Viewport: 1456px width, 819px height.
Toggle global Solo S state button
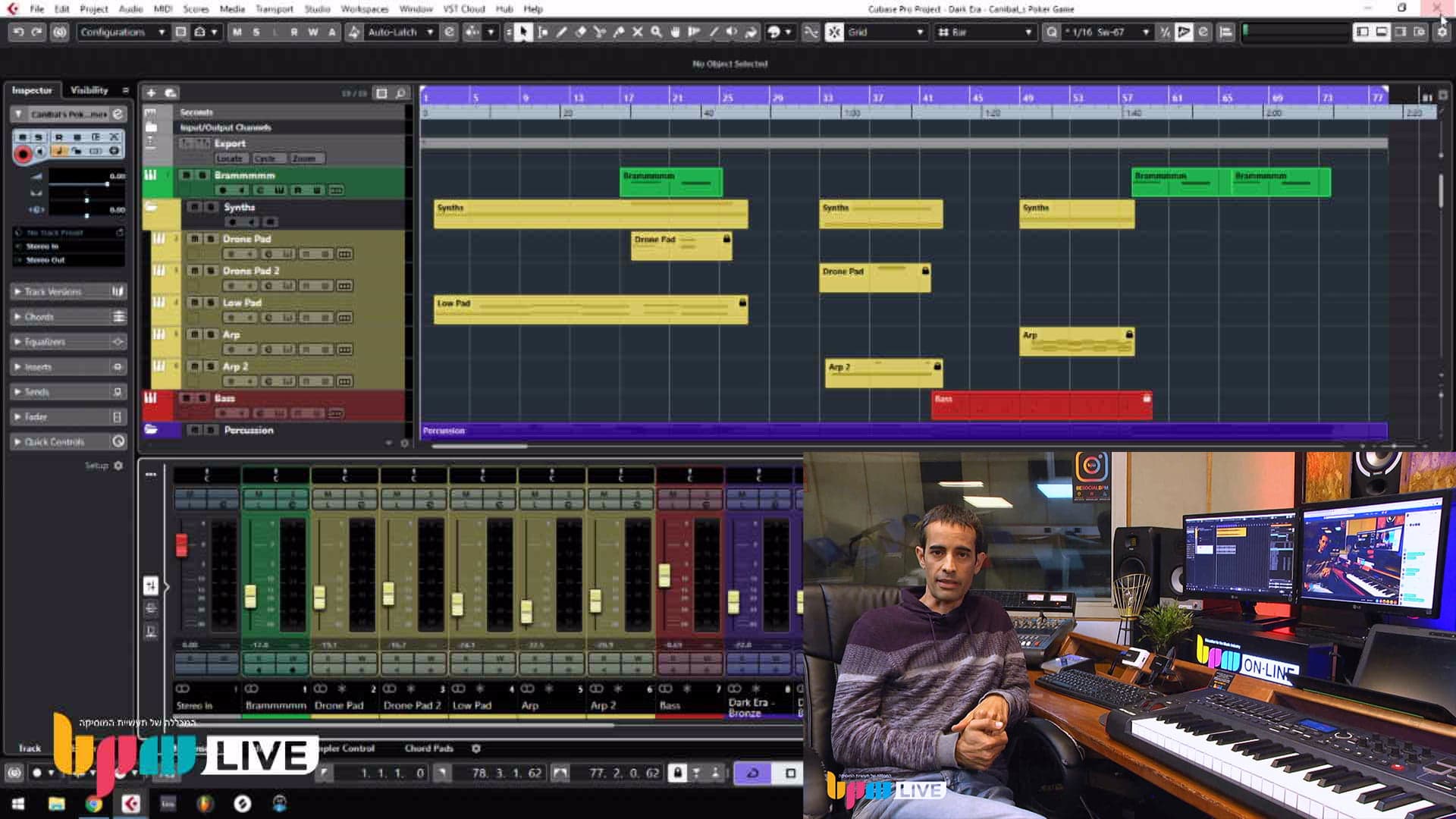256,32
